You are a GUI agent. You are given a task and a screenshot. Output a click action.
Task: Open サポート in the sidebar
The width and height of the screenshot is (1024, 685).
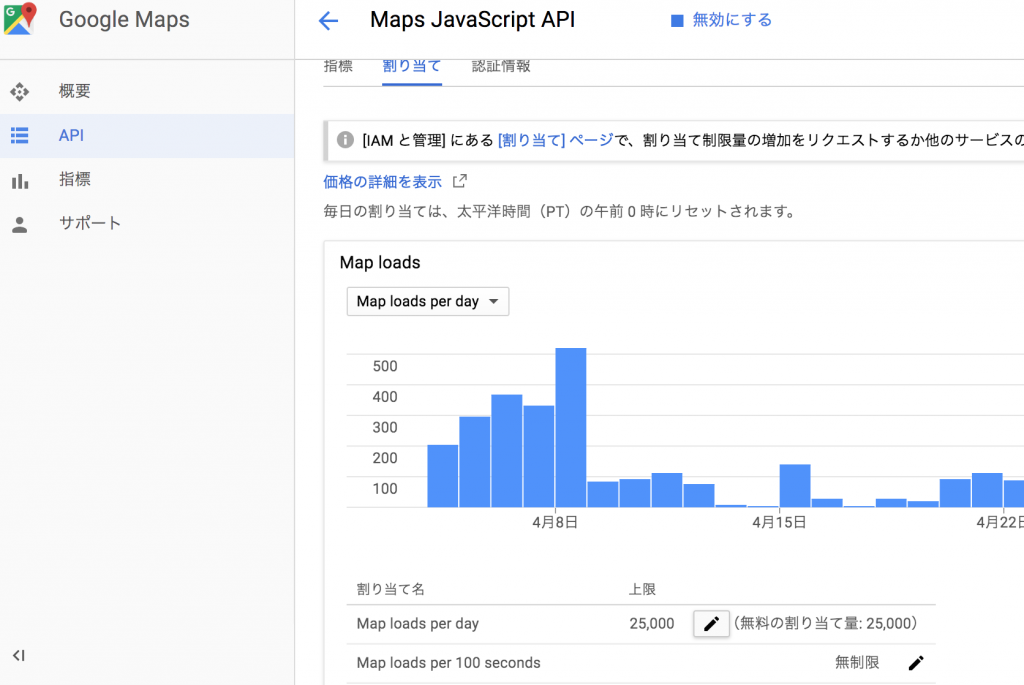pyautogui.click(x=147, y=223)
